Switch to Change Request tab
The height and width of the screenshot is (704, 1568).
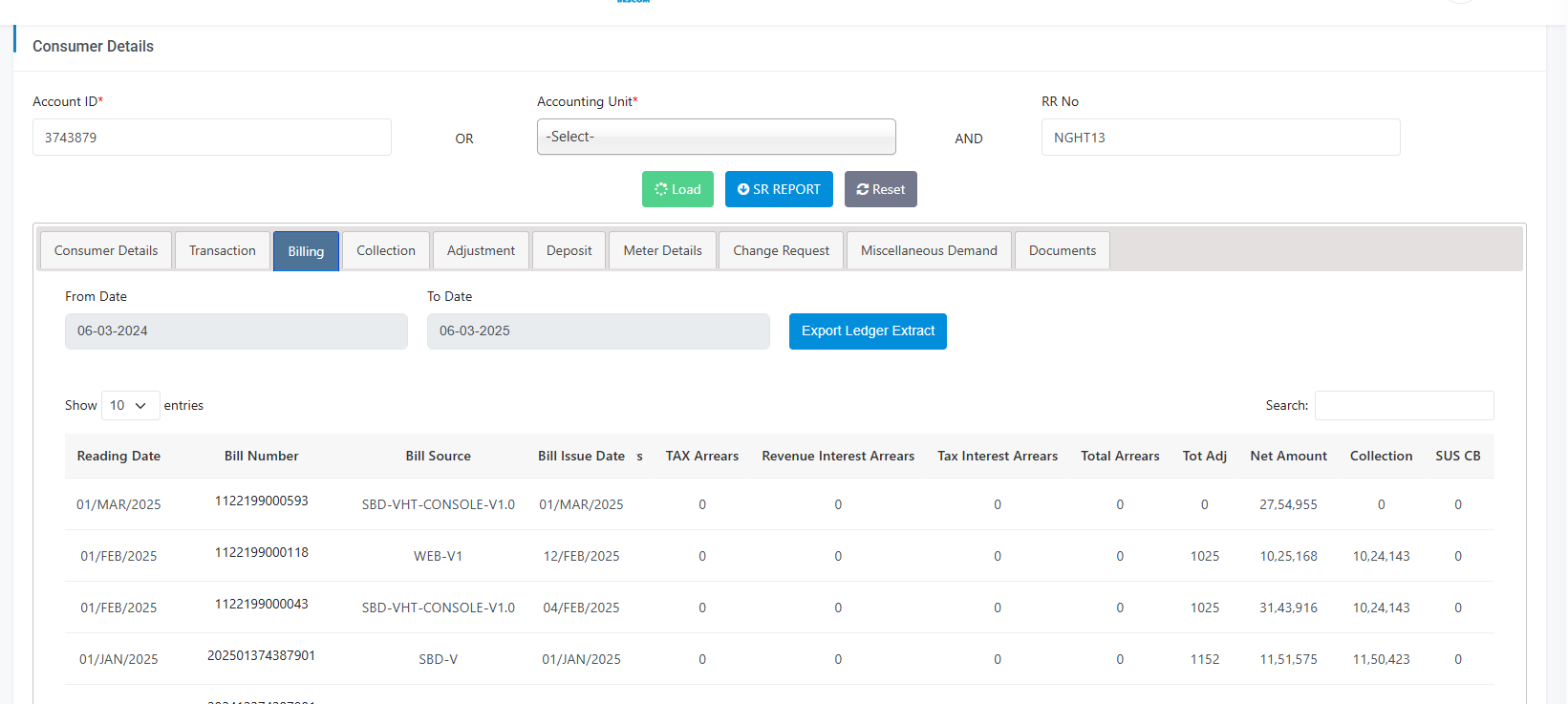[x=781, y=250]
